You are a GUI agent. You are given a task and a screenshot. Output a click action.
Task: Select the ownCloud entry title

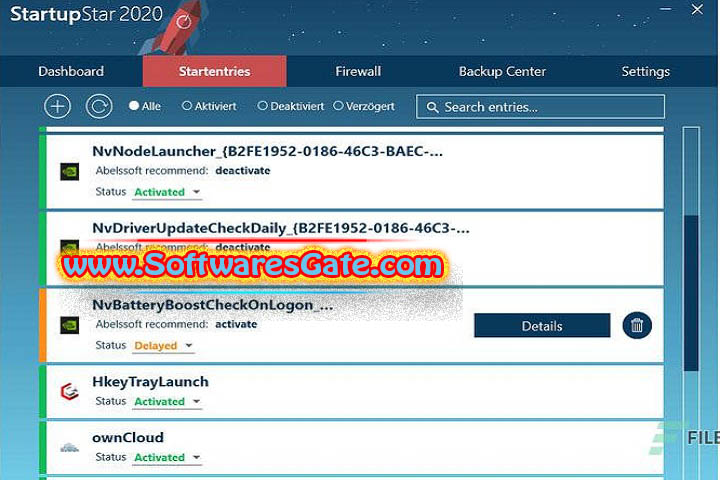(128, 437)
